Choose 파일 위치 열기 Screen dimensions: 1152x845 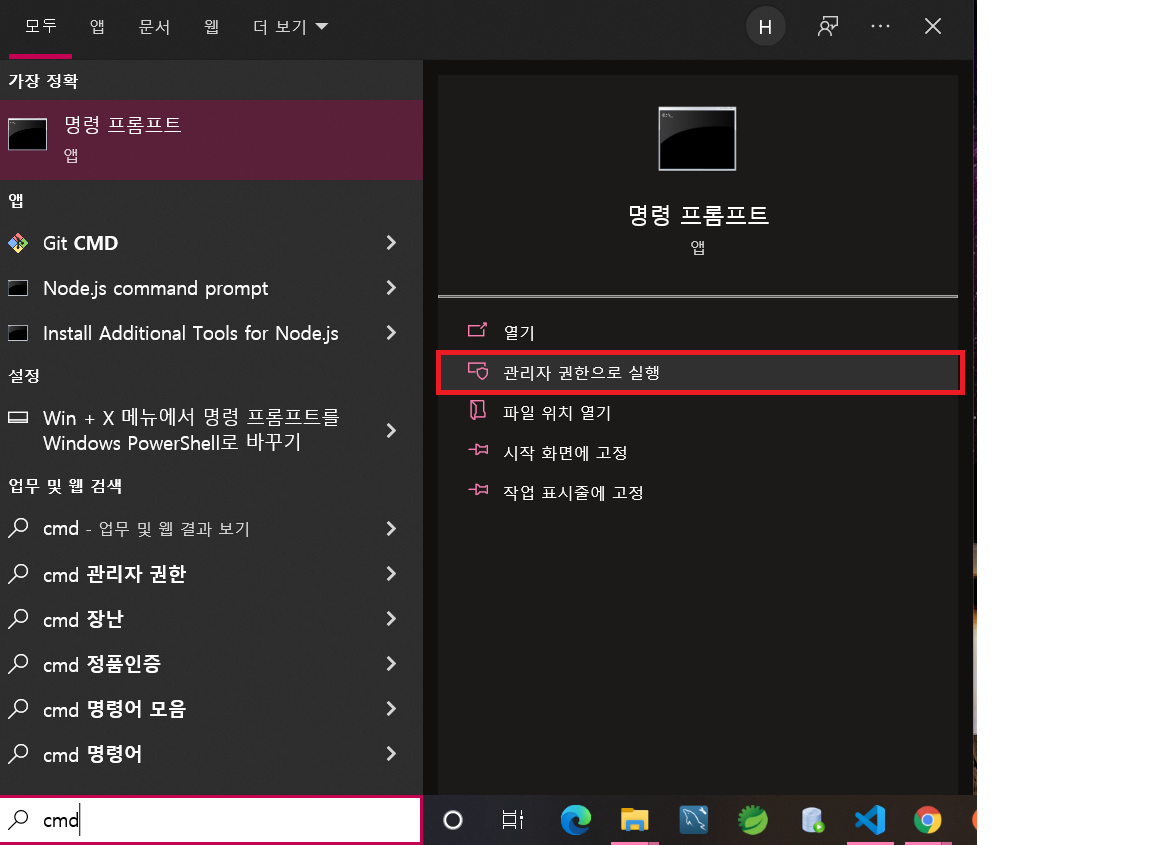(699, 412)
